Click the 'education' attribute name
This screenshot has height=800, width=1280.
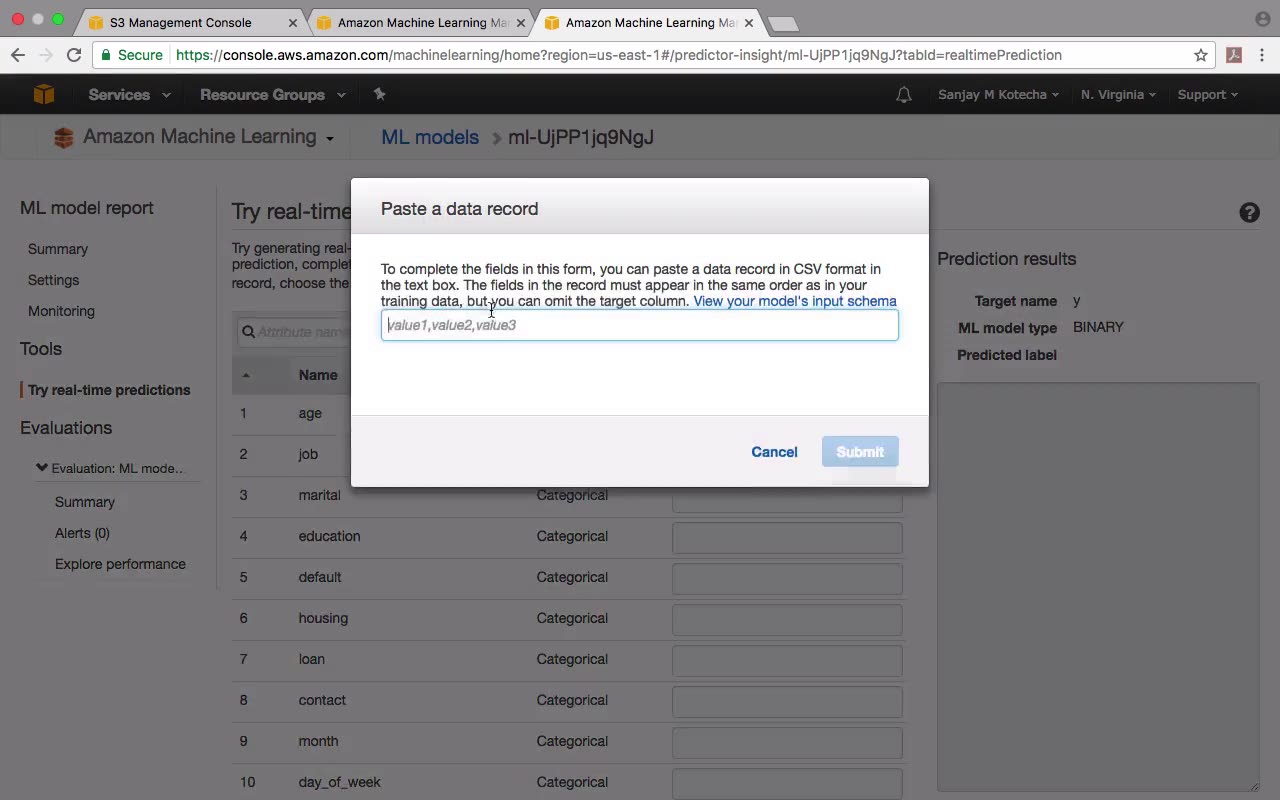pos(329,536)
